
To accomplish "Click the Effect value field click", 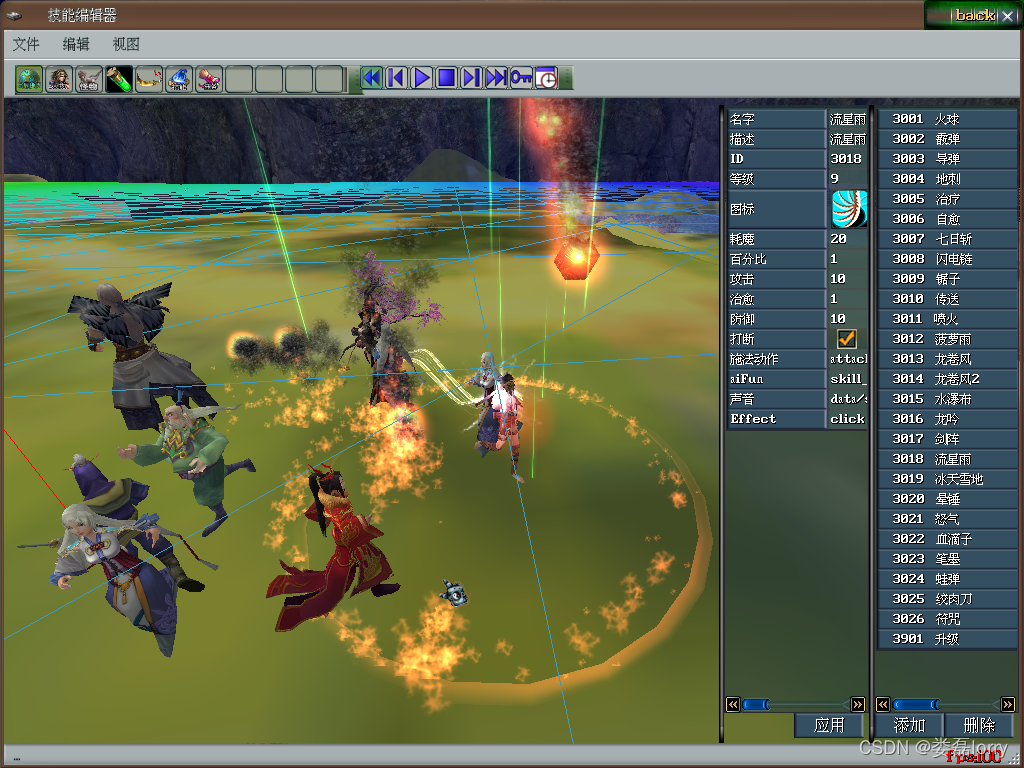I will click(x=848, y=419).
